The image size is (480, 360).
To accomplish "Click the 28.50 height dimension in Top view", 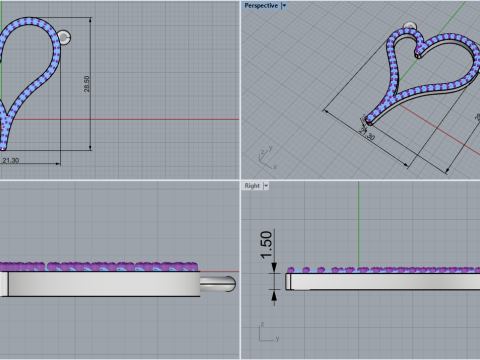I will pyautogui.click(x=87, y=84).
